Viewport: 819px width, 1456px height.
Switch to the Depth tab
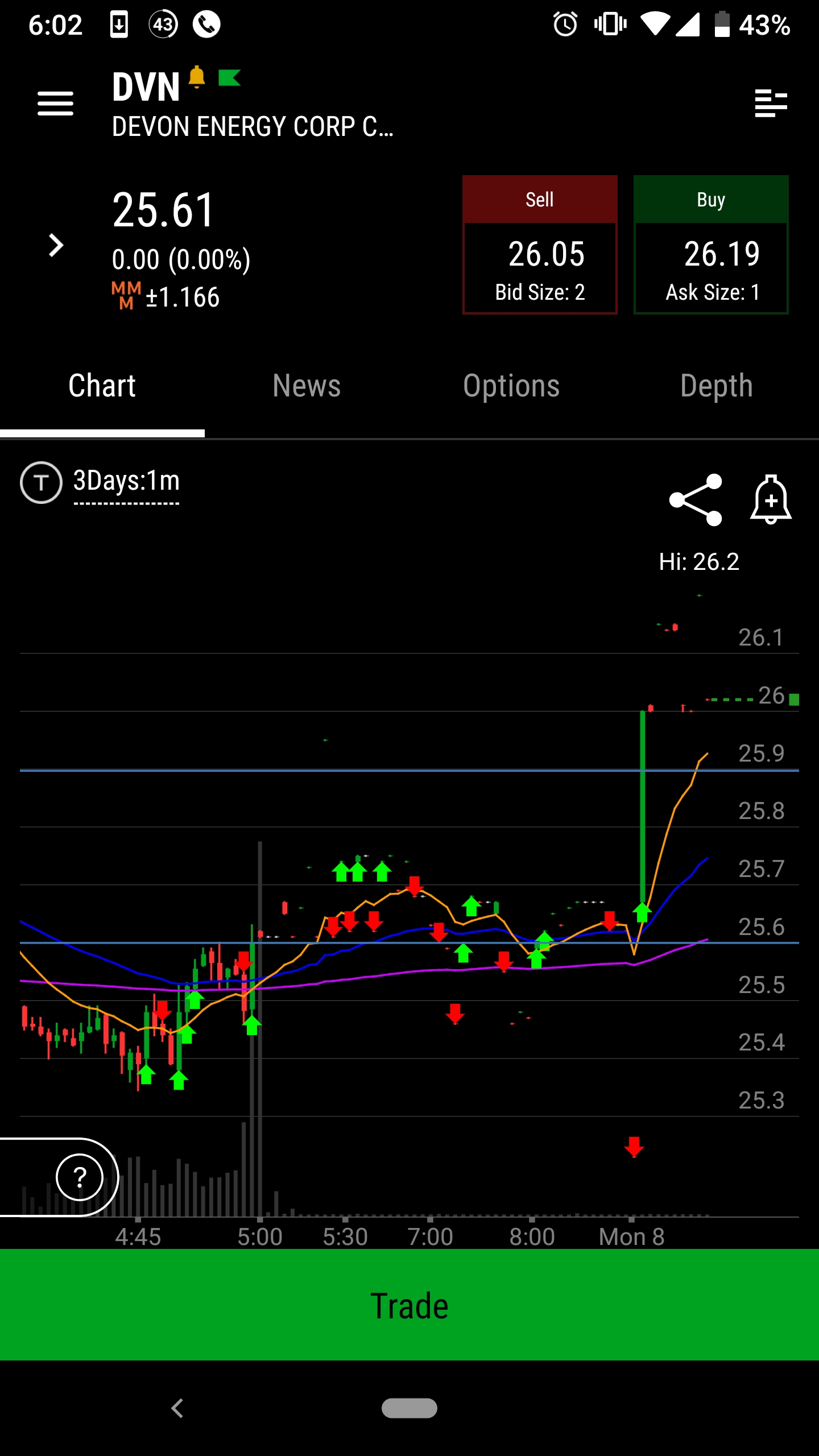(717, 387)
